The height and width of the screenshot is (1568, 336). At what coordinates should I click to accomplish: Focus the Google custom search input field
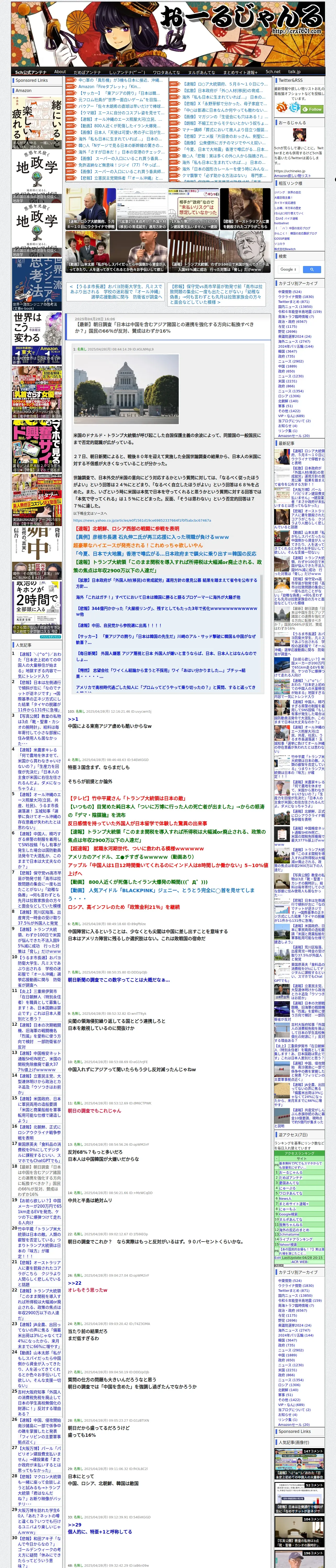pos(288,270)
